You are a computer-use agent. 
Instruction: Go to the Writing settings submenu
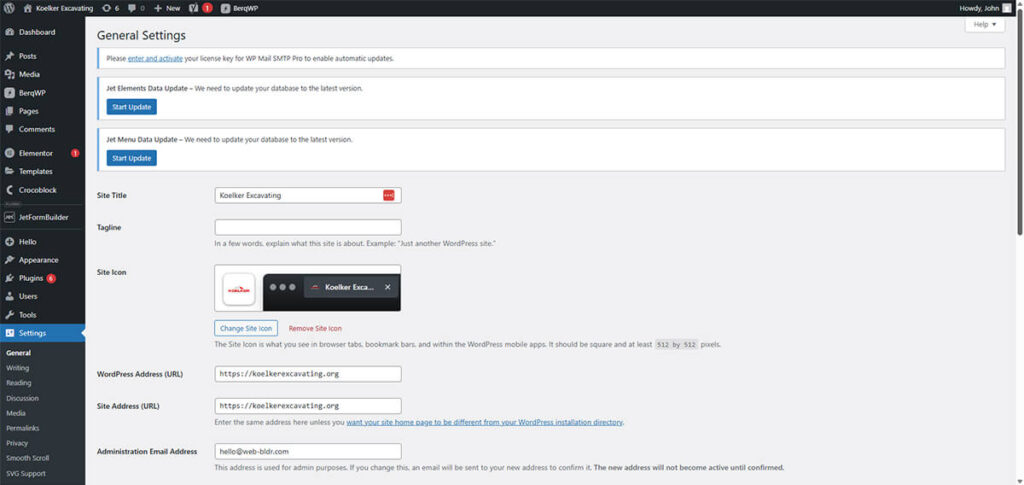tap(18, 367)
